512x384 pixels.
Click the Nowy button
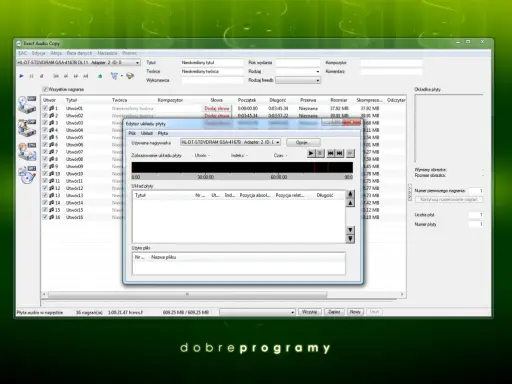click(x=355, y=312)
